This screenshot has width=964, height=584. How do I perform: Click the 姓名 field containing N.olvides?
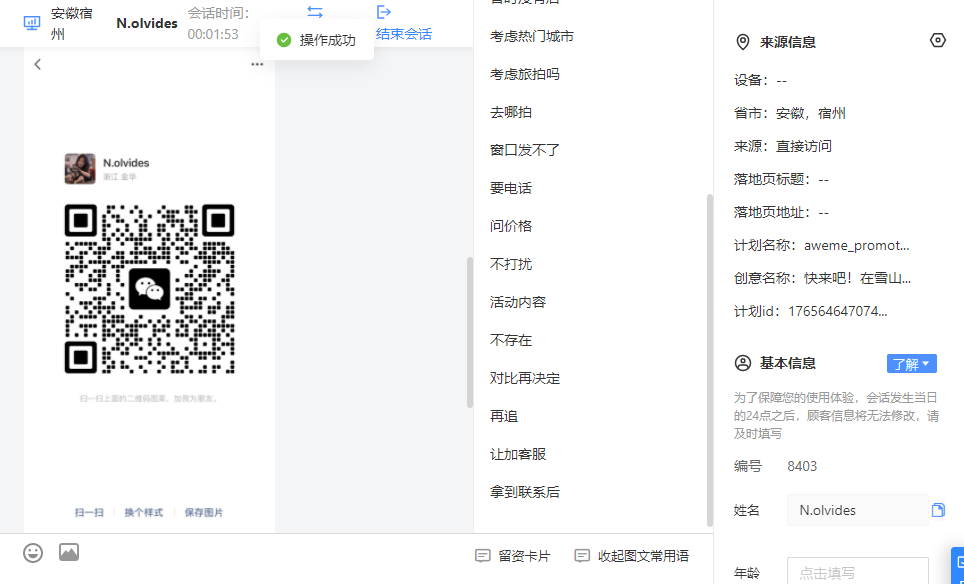[858, 510]
